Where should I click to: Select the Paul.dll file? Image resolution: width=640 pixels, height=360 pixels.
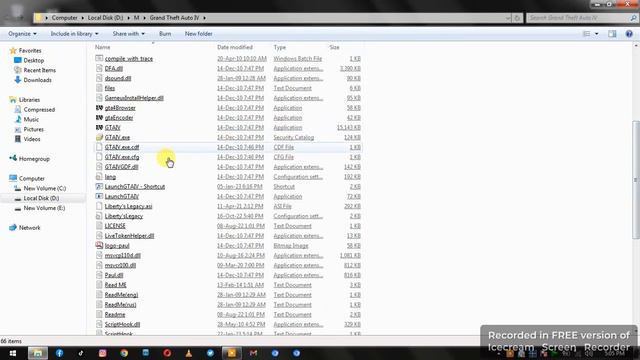click(x=114, y=275)
